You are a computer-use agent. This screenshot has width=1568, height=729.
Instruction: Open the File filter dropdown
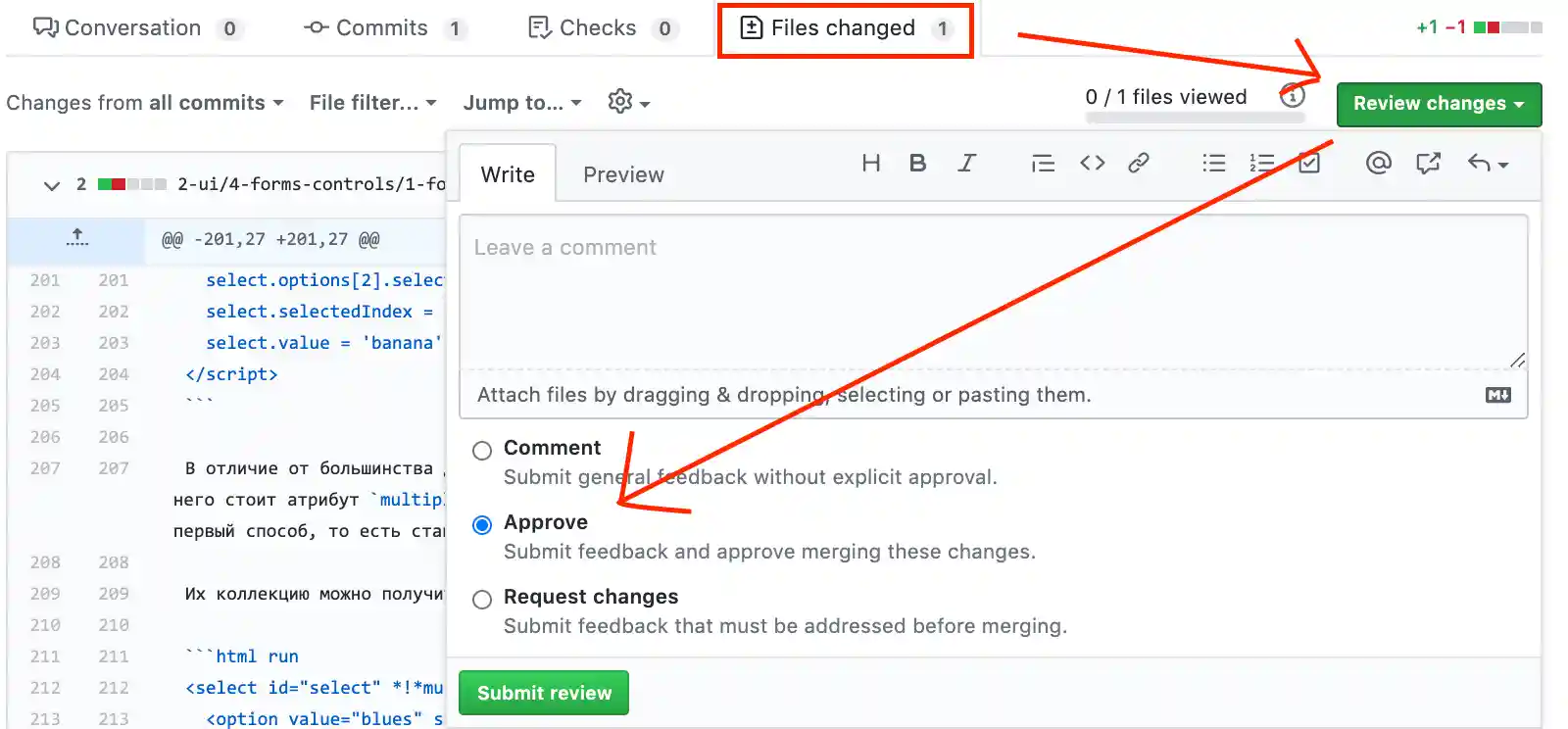[372, 103]
